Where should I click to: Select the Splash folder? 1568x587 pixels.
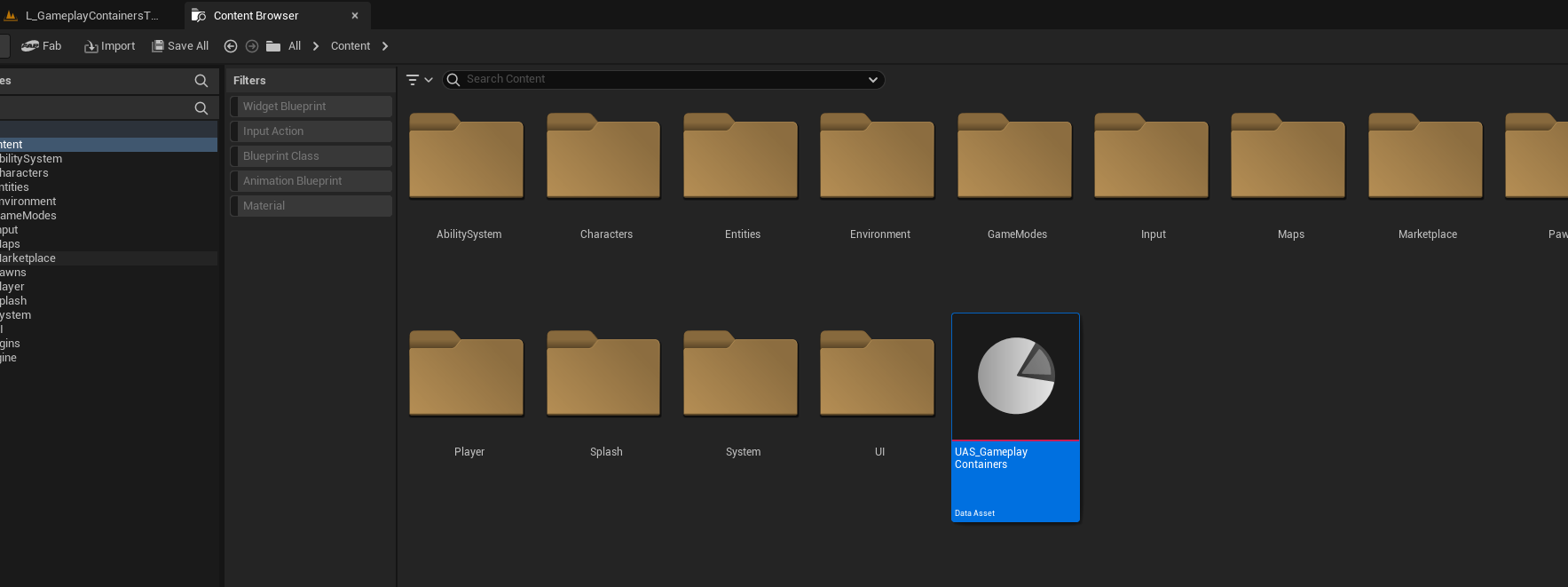(x=603, y=373)
